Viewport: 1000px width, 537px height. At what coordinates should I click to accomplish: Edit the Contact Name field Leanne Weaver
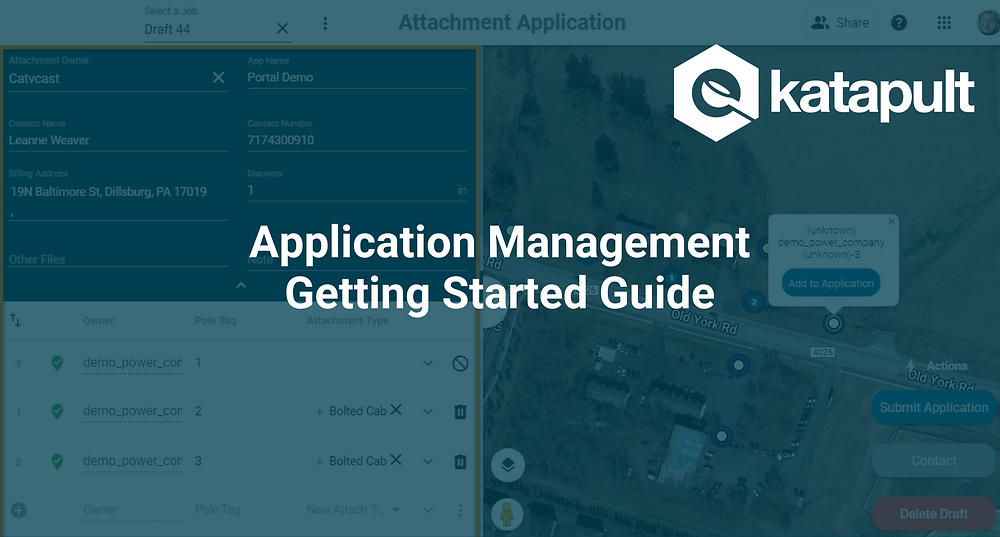point(118,140)
